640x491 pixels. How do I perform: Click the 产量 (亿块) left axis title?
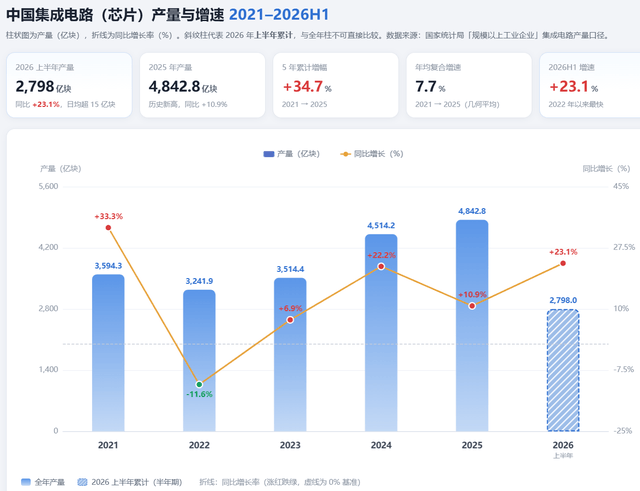(x=60, y=169)
